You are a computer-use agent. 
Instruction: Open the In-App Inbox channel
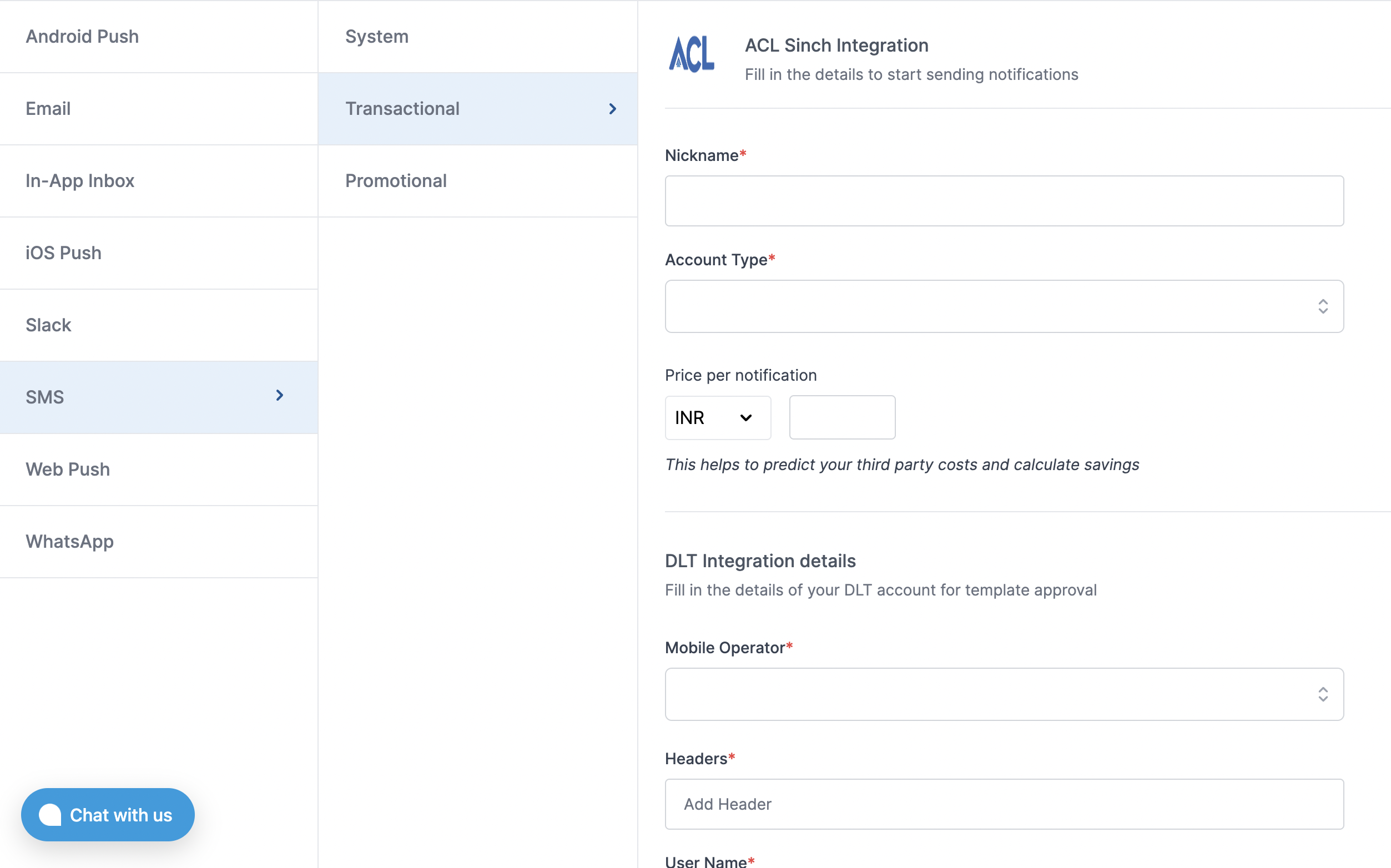click(80, 181)
